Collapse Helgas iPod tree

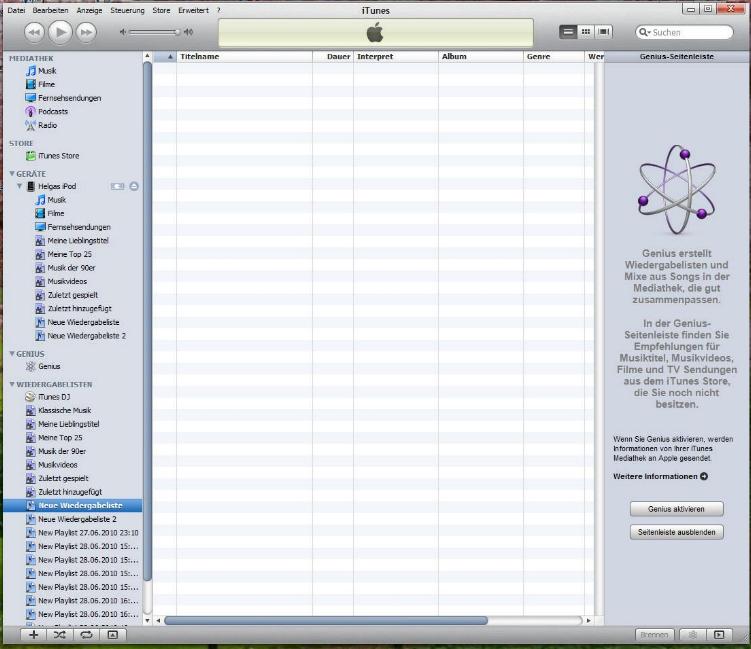(x=20, y=186)
